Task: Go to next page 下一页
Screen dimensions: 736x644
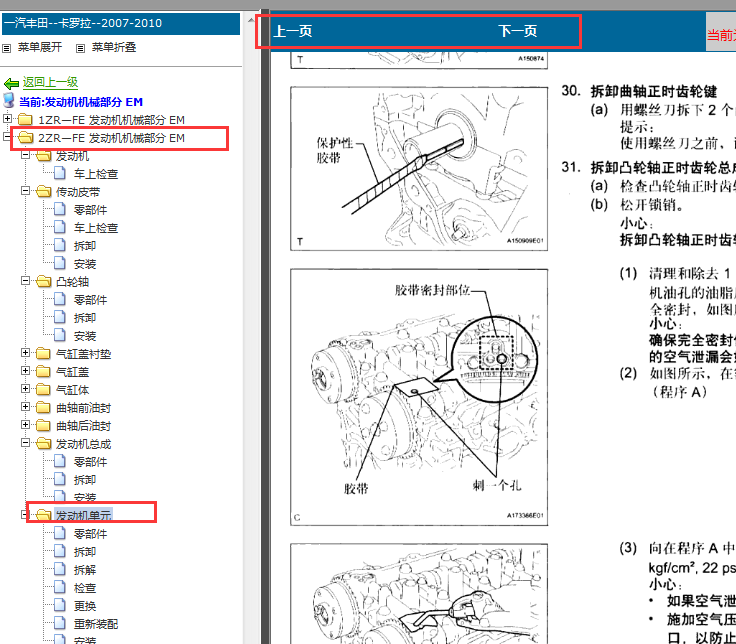Action: click(518, 31)
